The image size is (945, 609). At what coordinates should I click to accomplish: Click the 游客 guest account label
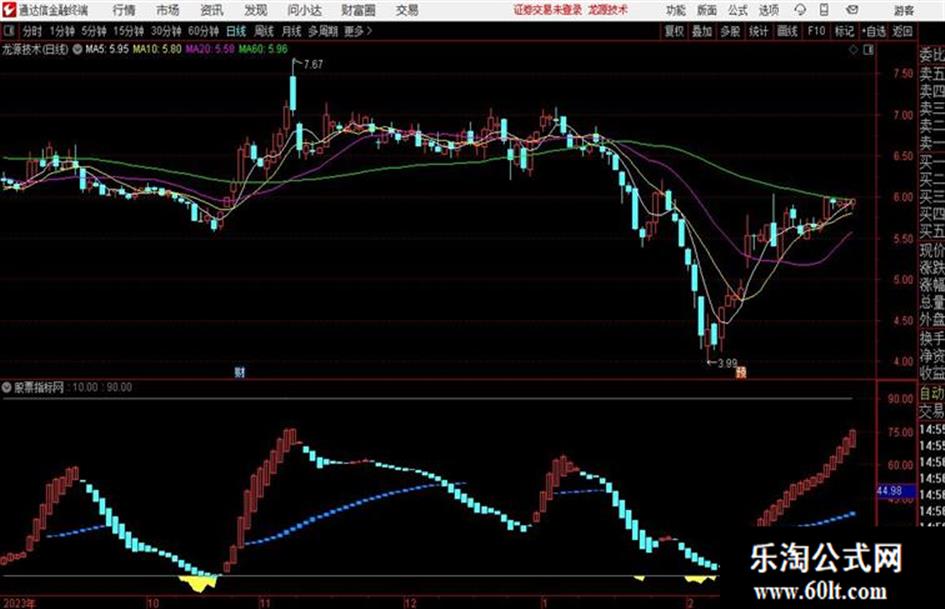(x=905, y=10)
